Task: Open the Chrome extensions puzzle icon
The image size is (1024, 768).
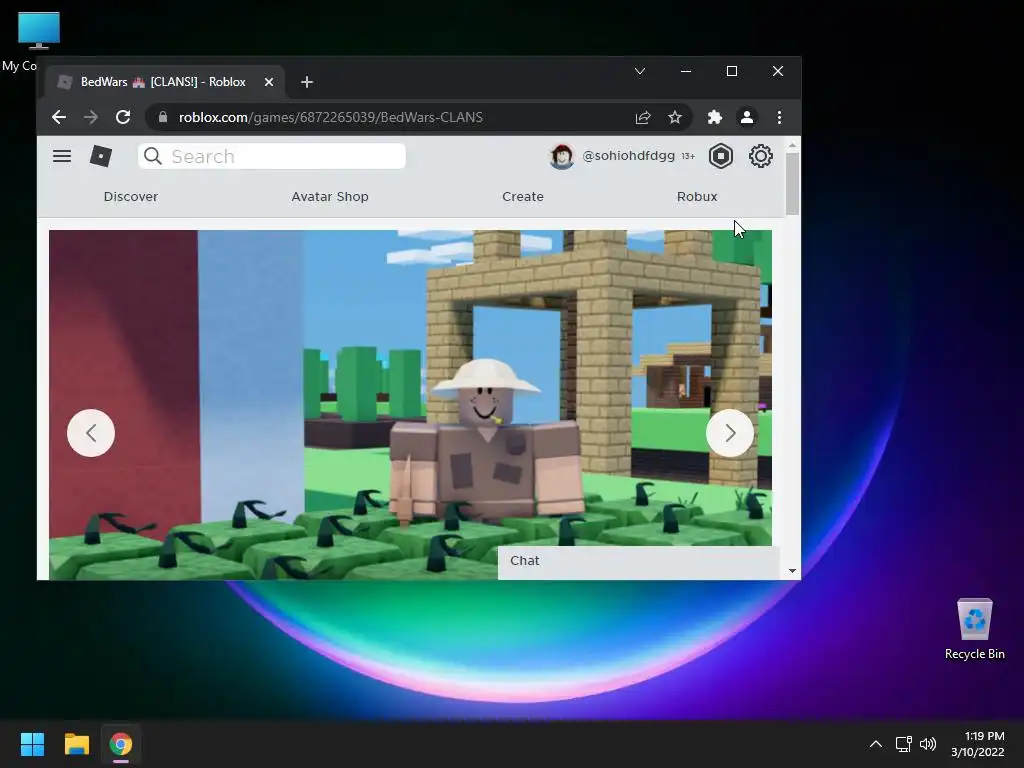Action: click(x=714, y=117)
